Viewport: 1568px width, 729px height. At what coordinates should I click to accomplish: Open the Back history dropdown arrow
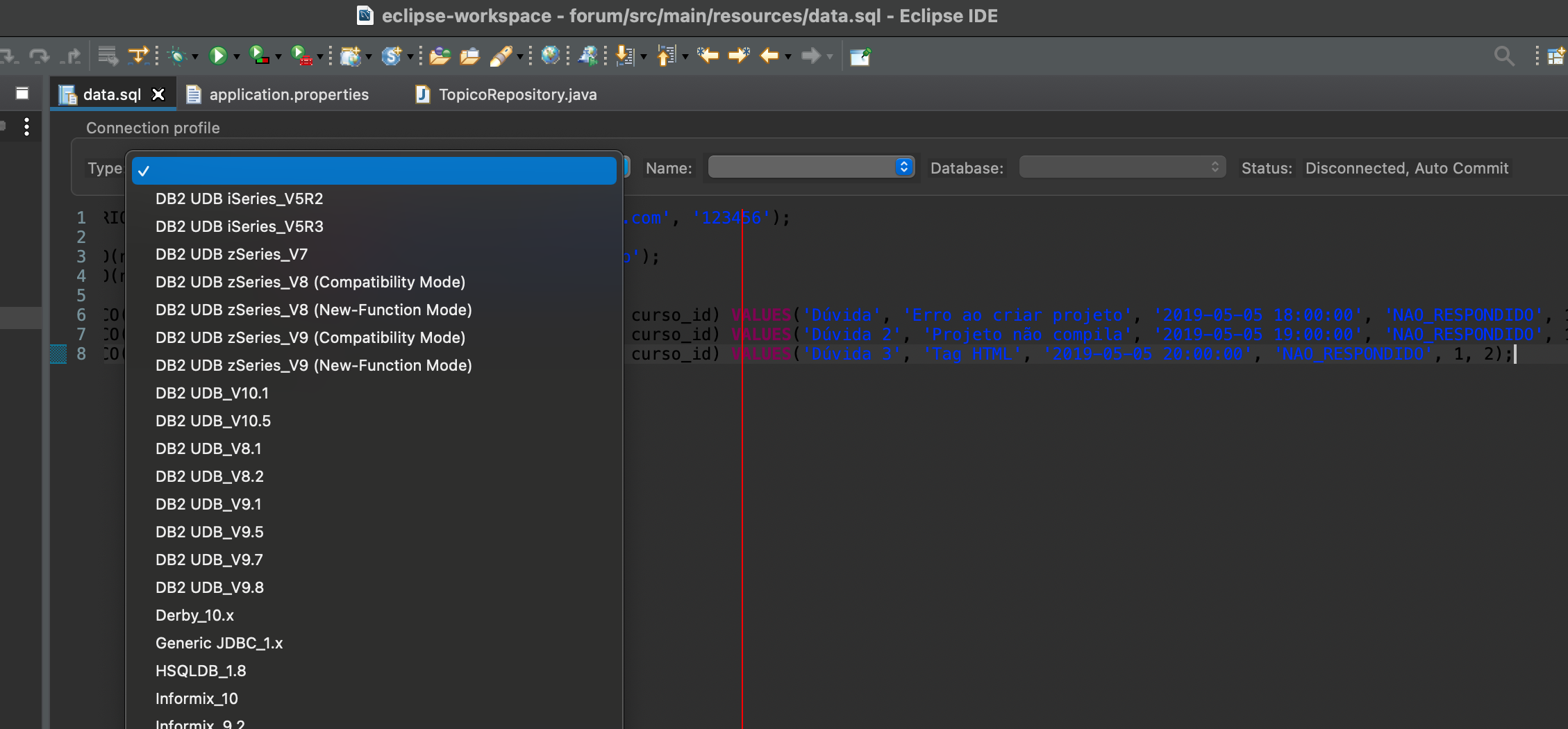tap(788, 57)
